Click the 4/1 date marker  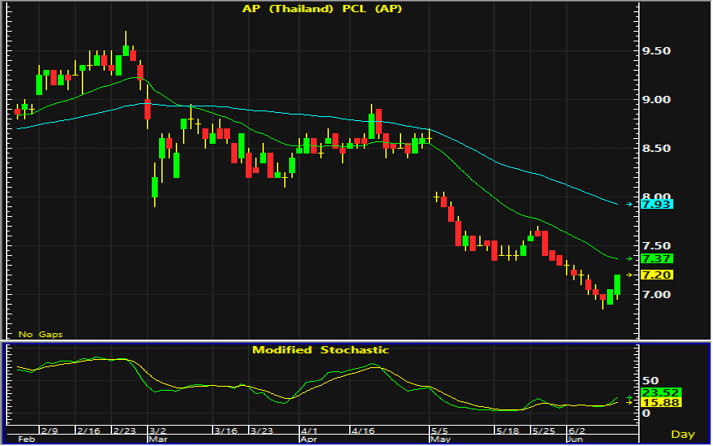click(x=309, y=430)
